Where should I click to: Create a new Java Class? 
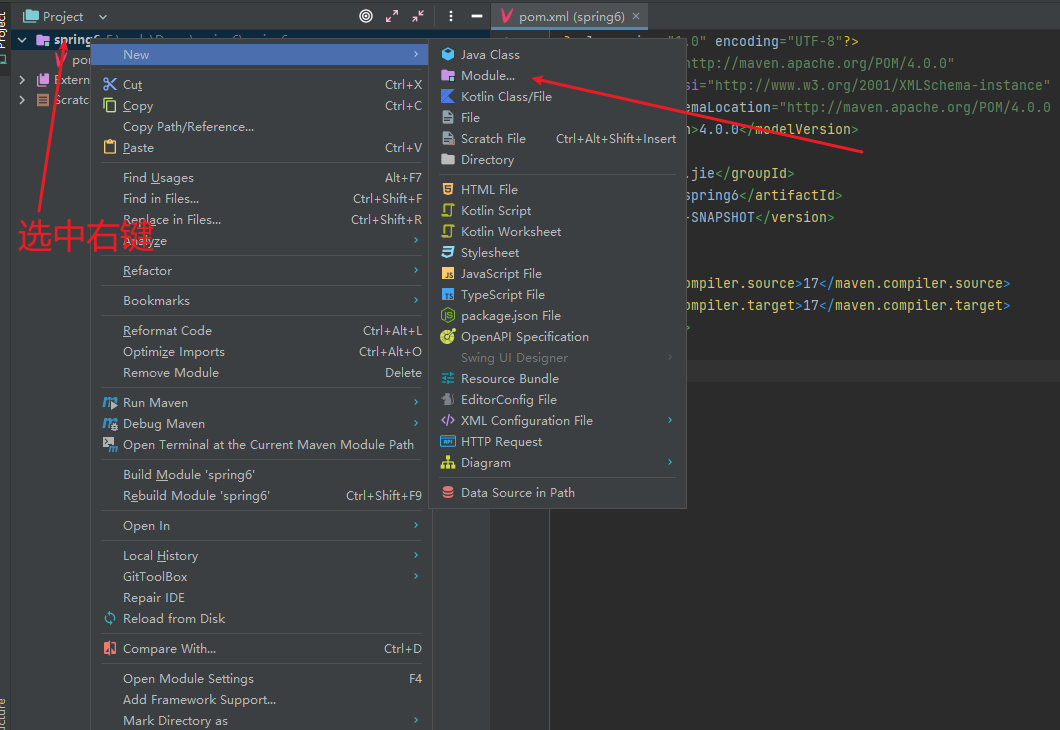click(558, 55)
